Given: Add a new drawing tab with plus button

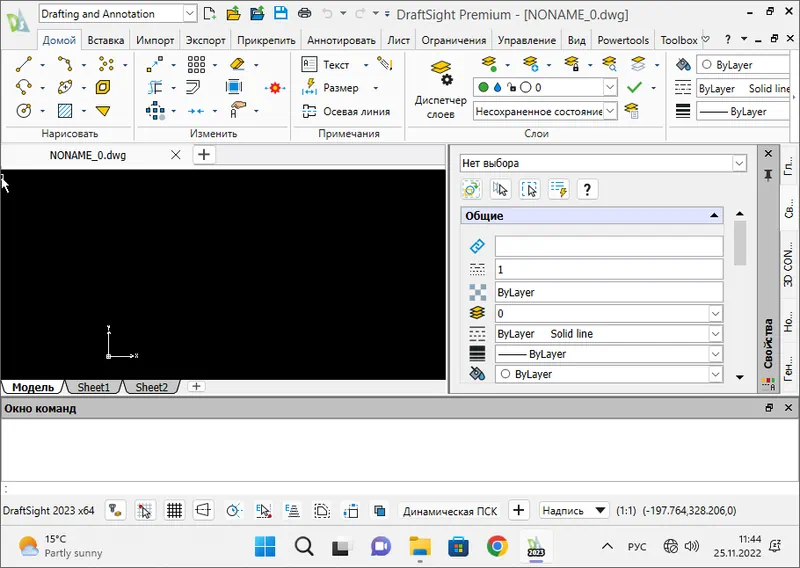Looking at the screenshot, I should [204, 154].
